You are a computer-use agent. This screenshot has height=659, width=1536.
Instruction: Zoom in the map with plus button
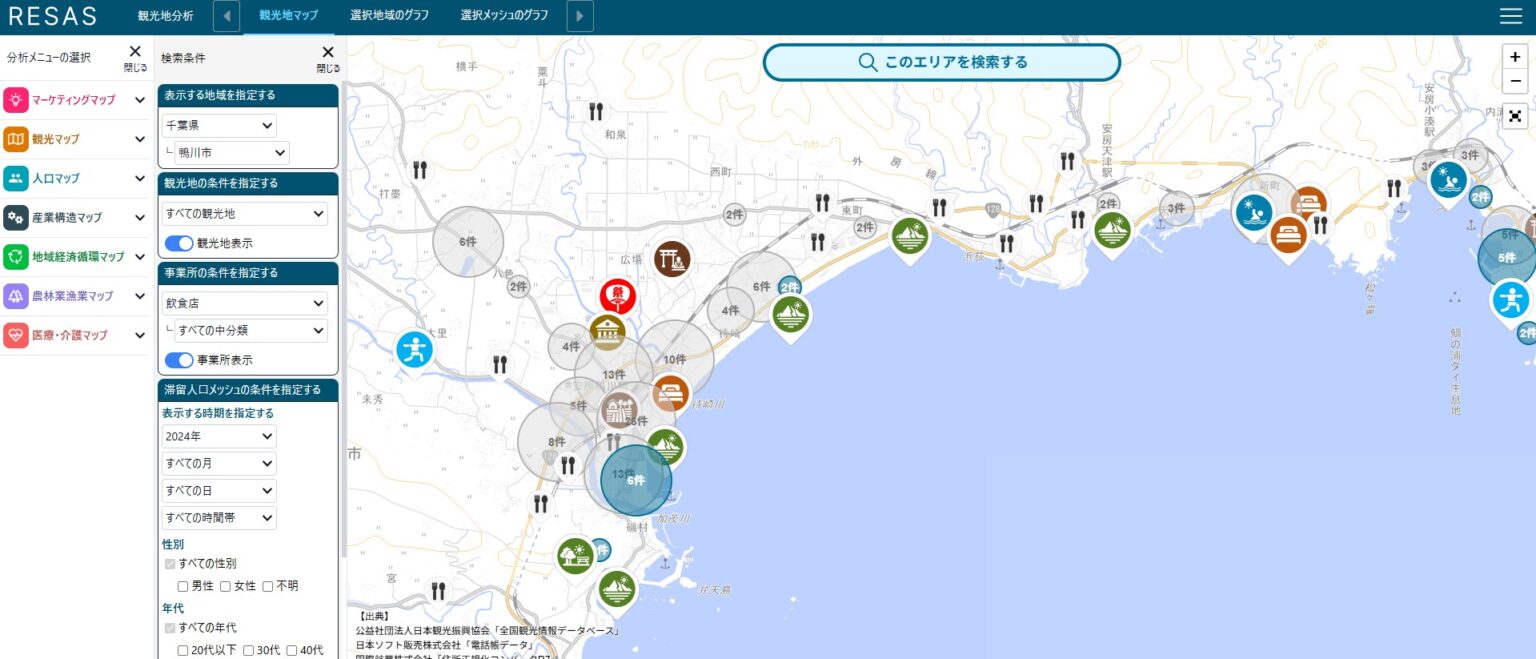coord(1515,57)
